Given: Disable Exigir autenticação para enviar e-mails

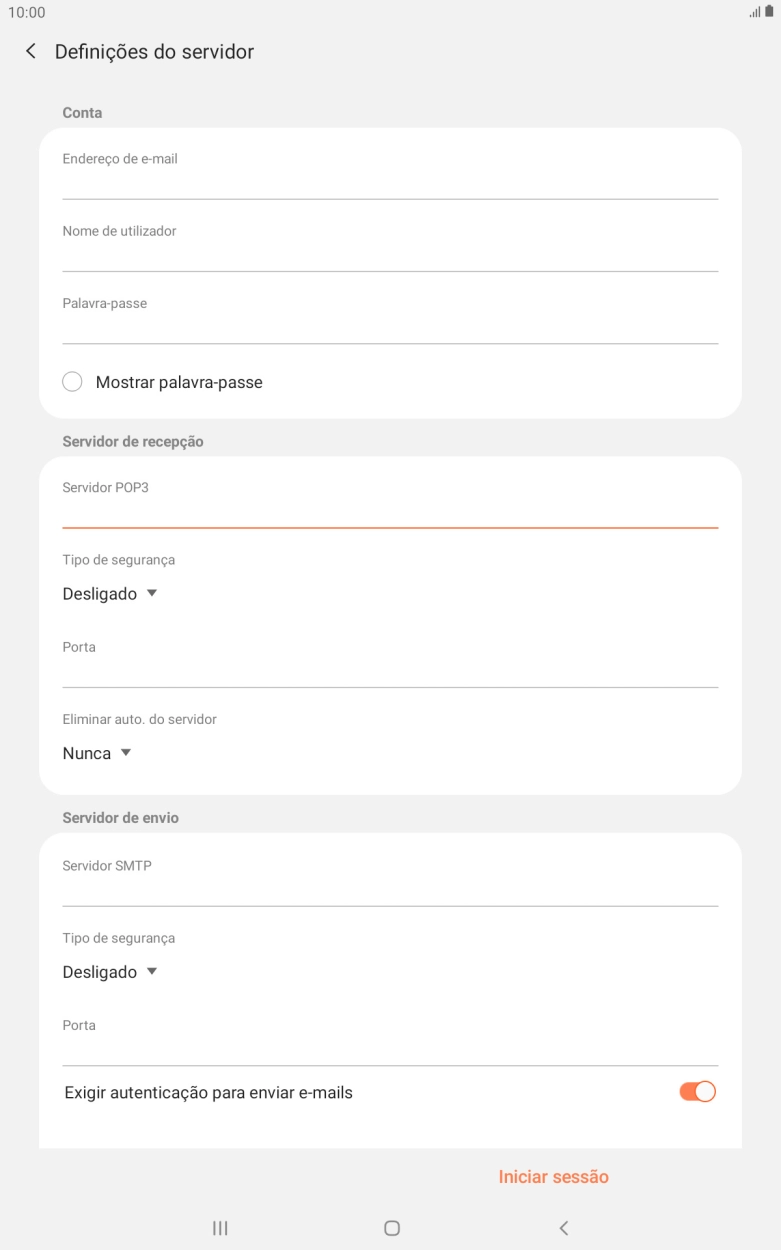Looking at the screenshot, I should point(699,1091).
